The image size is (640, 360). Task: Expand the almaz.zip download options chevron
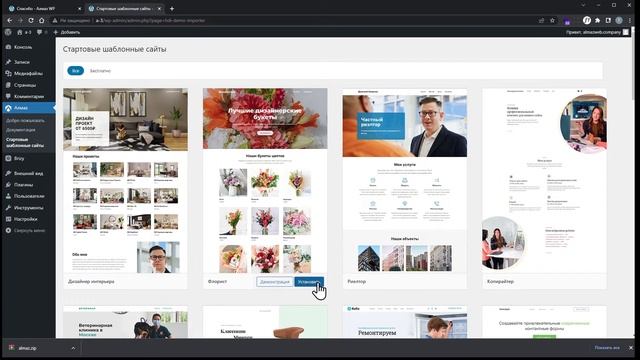pos(73,348)
